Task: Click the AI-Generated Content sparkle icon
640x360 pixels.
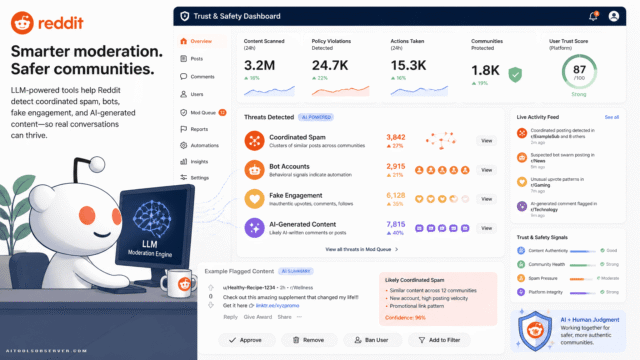Action: [254, 228]
